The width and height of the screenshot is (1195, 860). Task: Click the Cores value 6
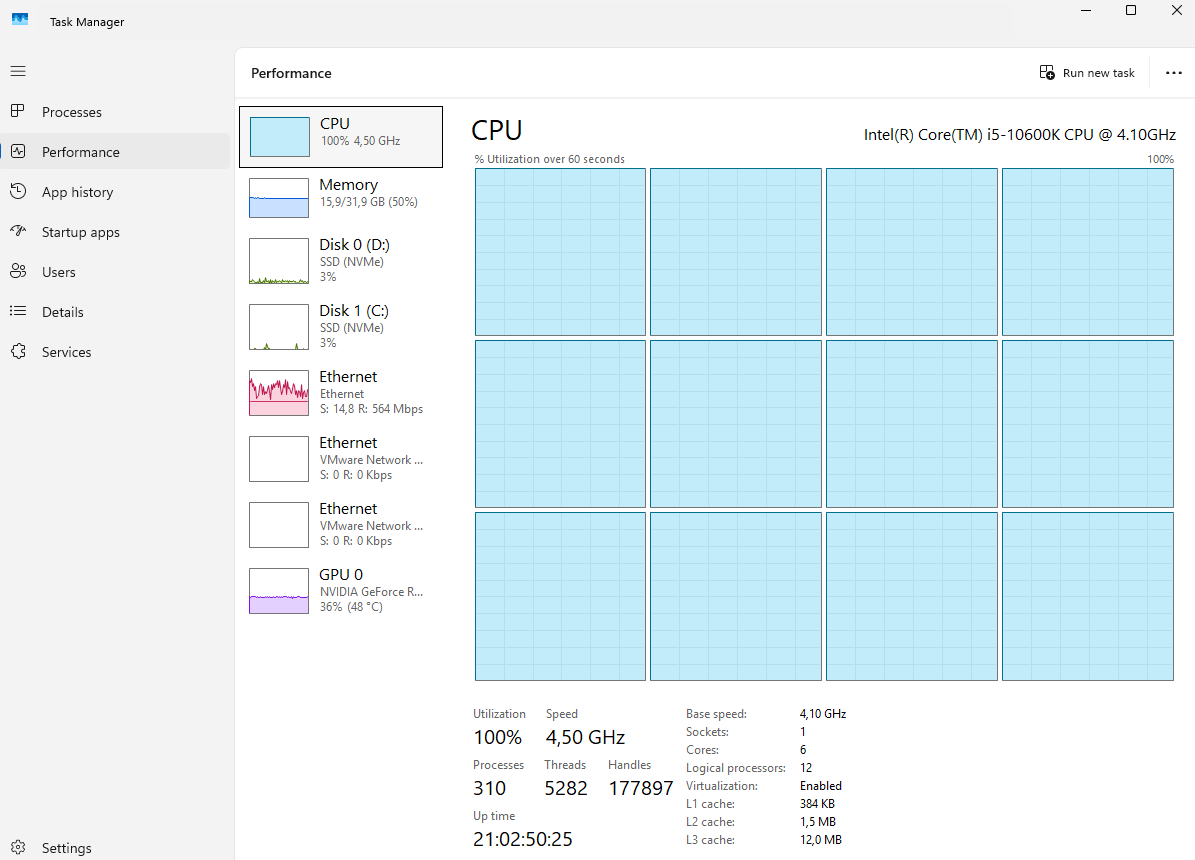[x=803, y=749]
